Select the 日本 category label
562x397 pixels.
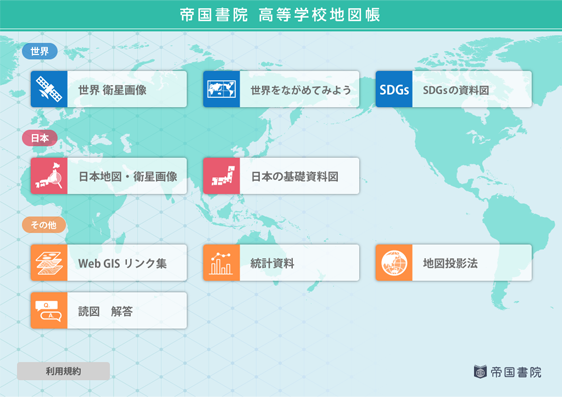coord(39,138)
